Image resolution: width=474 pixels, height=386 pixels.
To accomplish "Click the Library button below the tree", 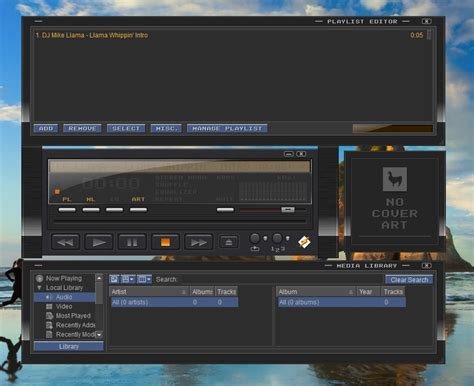I will pyautogui.click(x=69, y=346).
